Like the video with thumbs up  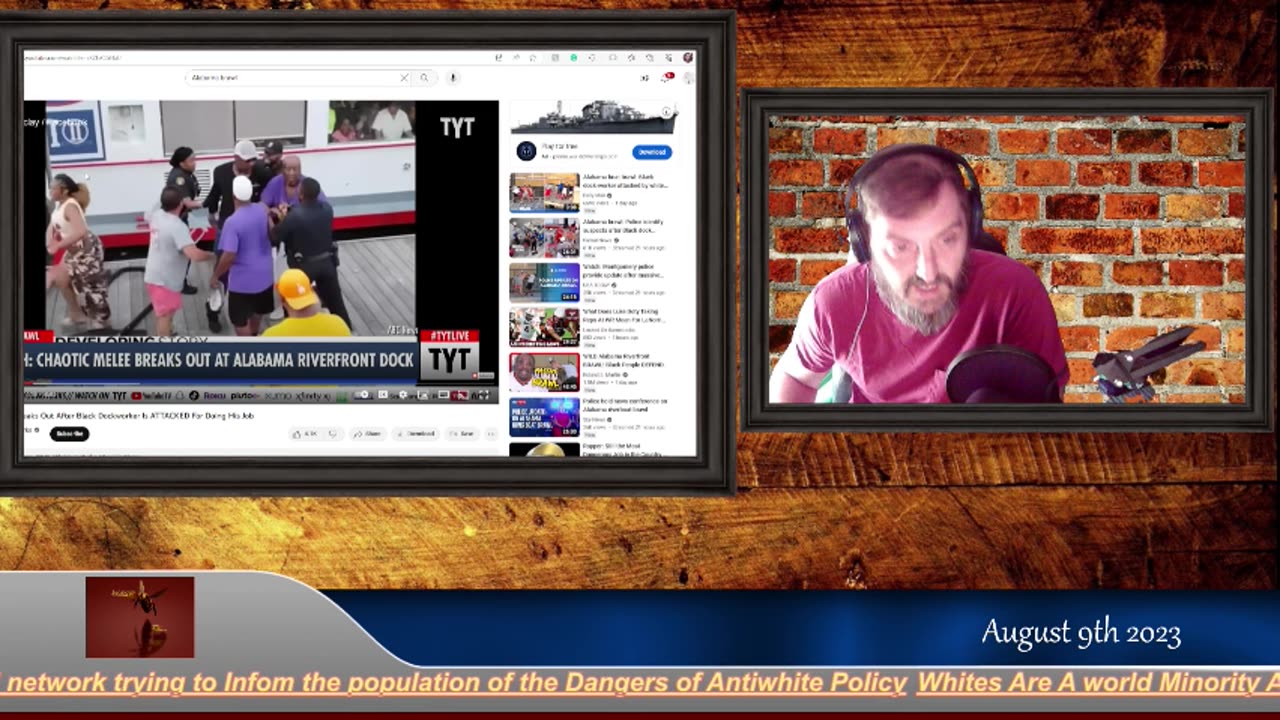(305, 434)
